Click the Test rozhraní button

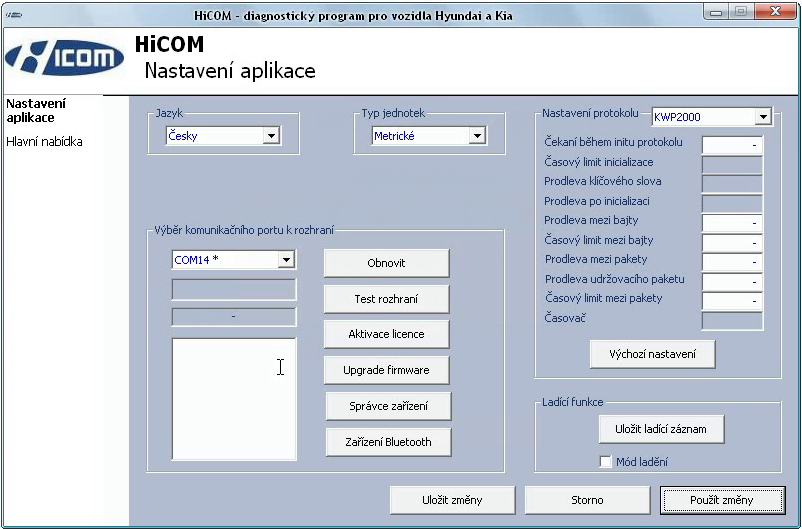386,299
